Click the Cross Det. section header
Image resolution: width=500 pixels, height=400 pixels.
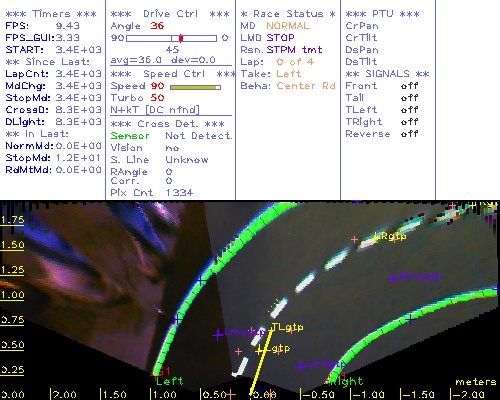click(168, 124)
